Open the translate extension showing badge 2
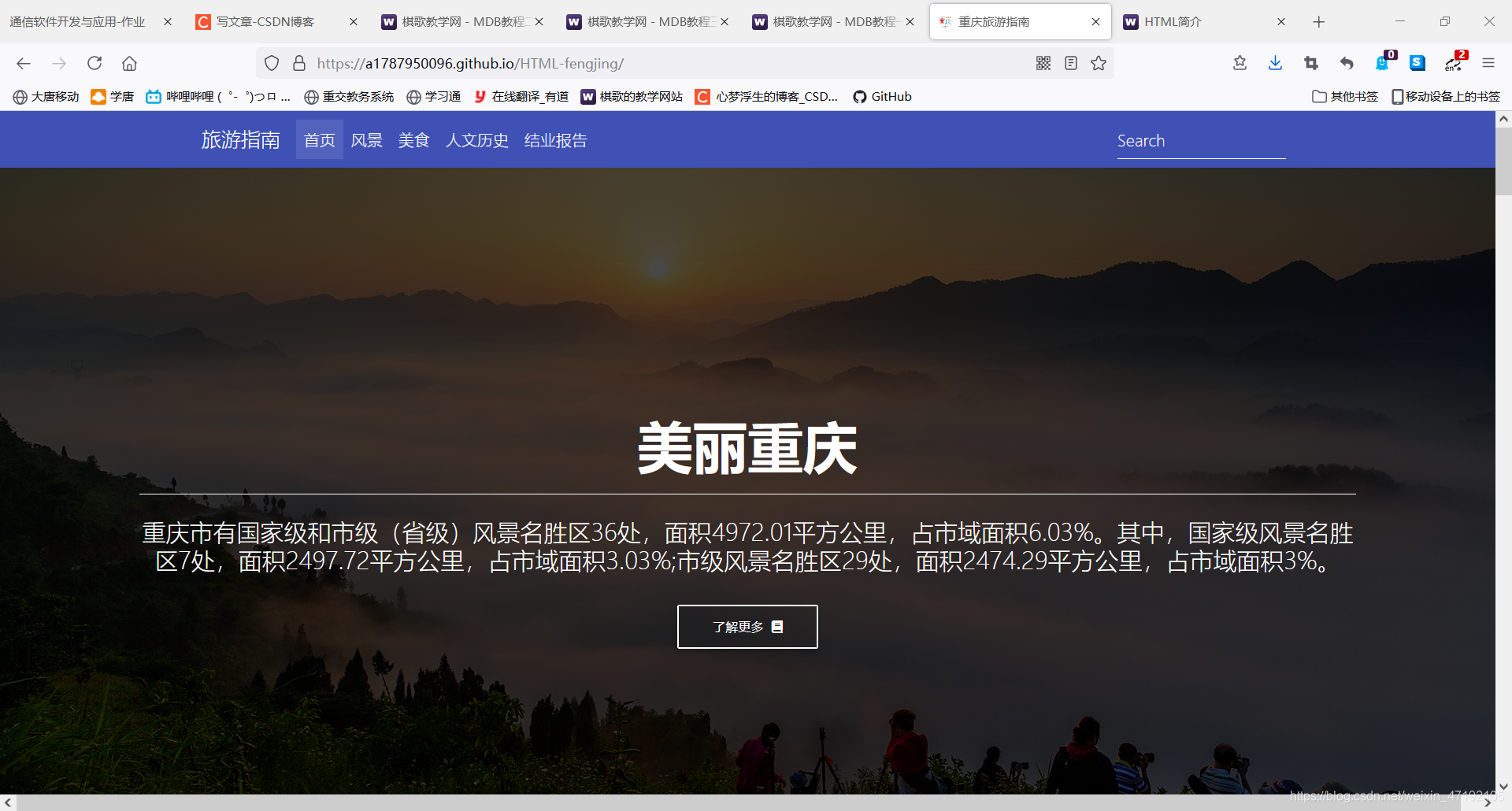Image resolution: width=1512 pixels, height=811 pixels. click(x=1454, y=63)
